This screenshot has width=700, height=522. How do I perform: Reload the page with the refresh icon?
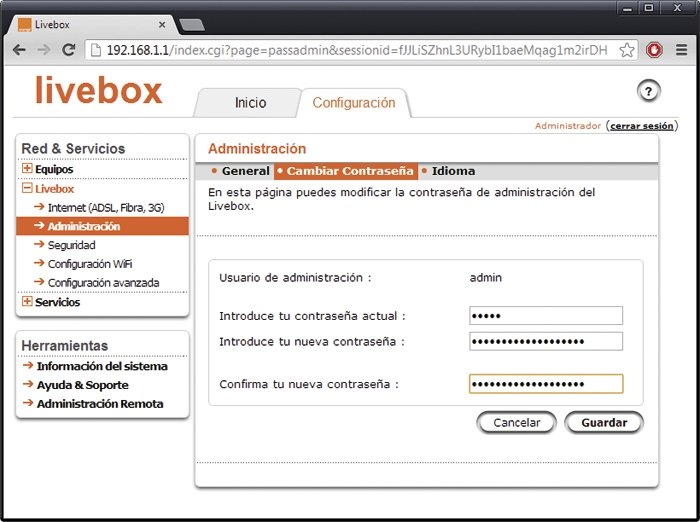68,50
